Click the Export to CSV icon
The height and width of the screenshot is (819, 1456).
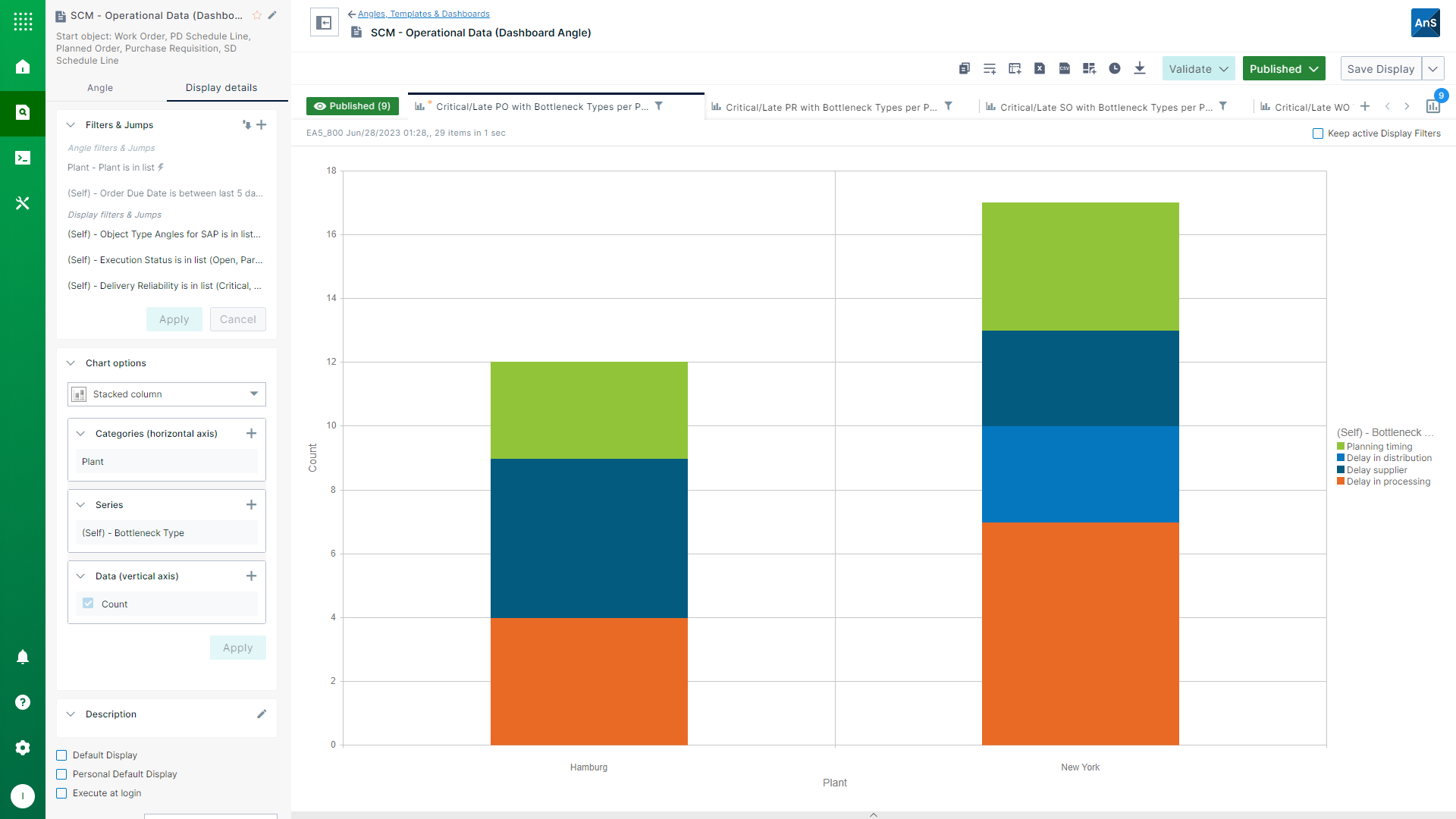(1065, 68)
